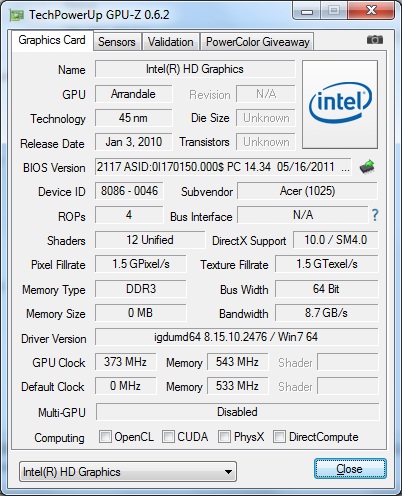The height and width of the screenshot is (496, 402).
Task: Toggle the DirectCompute checkbox
Action: [279, 436]
